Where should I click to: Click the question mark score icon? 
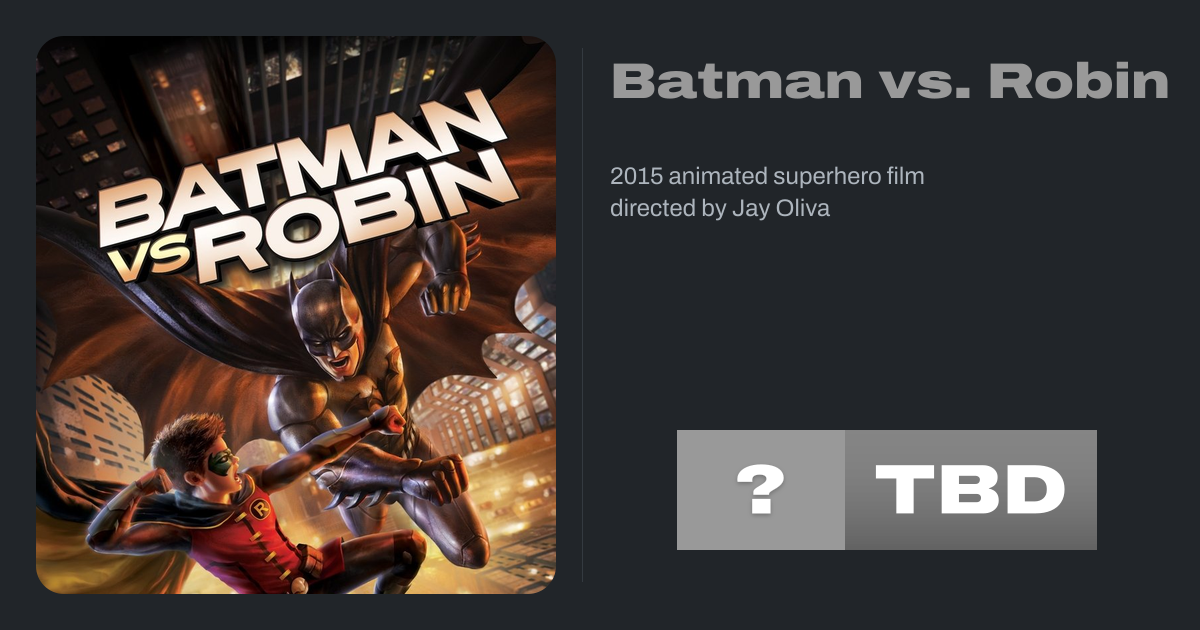tap(760, 490)
